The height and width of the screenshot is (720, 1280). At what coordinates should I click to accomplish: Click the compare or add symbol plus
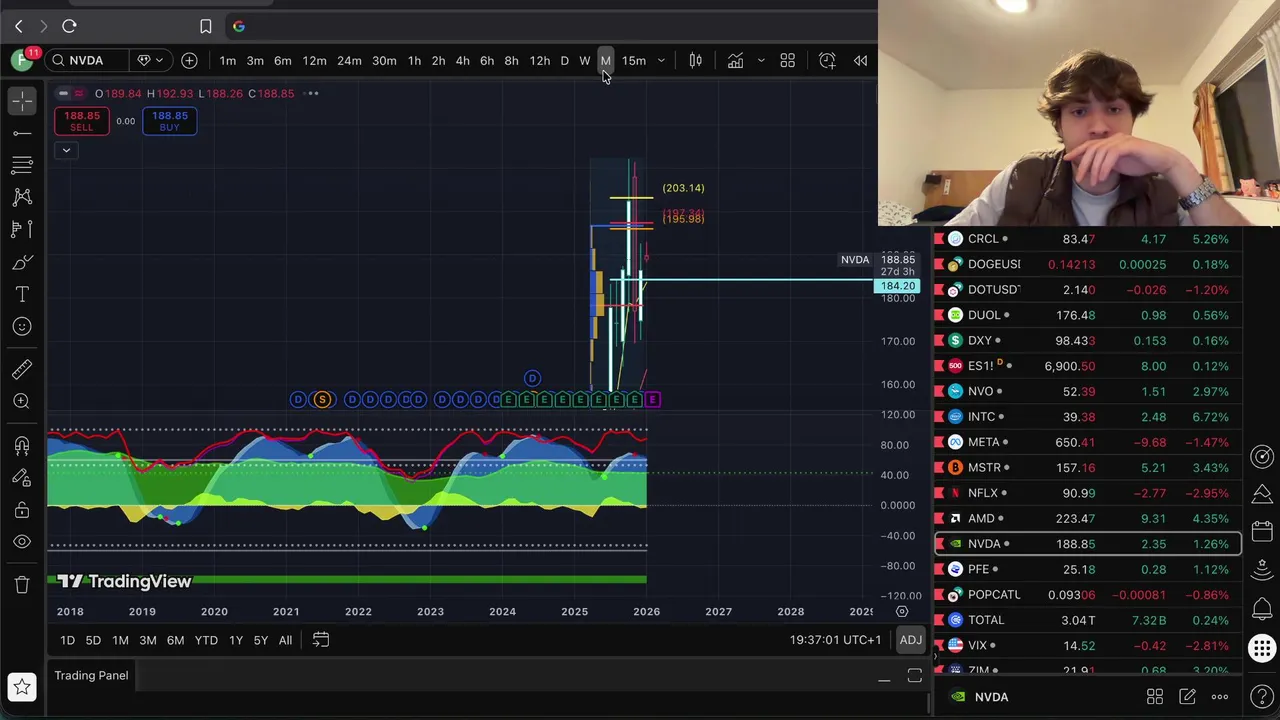tap(189, 61)
